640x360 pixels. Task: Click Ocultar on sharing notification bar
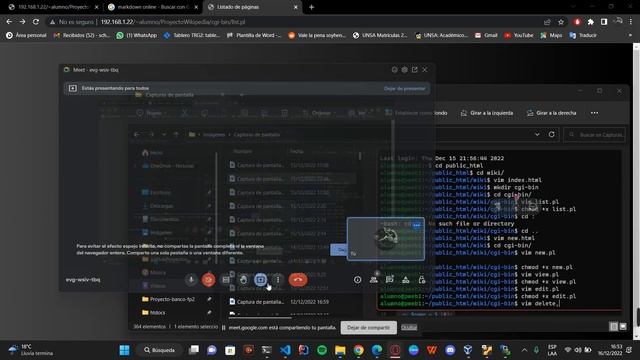coord(409,327)
